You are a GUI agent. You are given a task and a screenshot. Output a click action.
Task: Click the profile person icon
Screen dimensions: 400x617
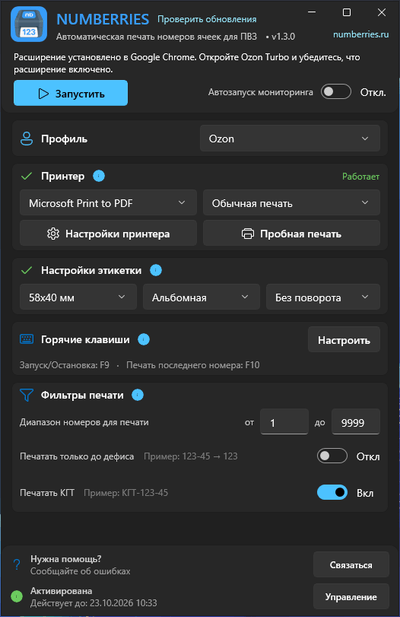(x=26, y=139)
